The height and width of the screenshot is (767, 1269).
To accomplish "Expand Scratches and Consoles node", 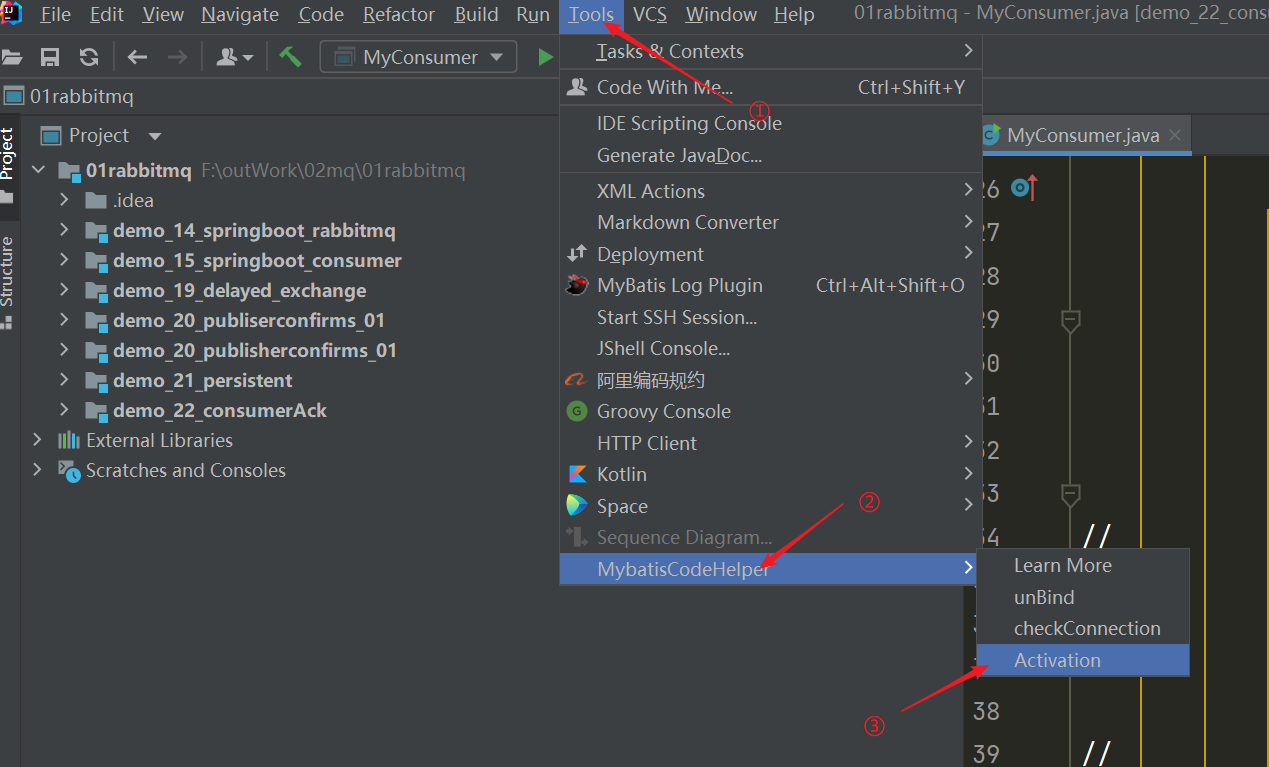I will click(x=38, y=470).
